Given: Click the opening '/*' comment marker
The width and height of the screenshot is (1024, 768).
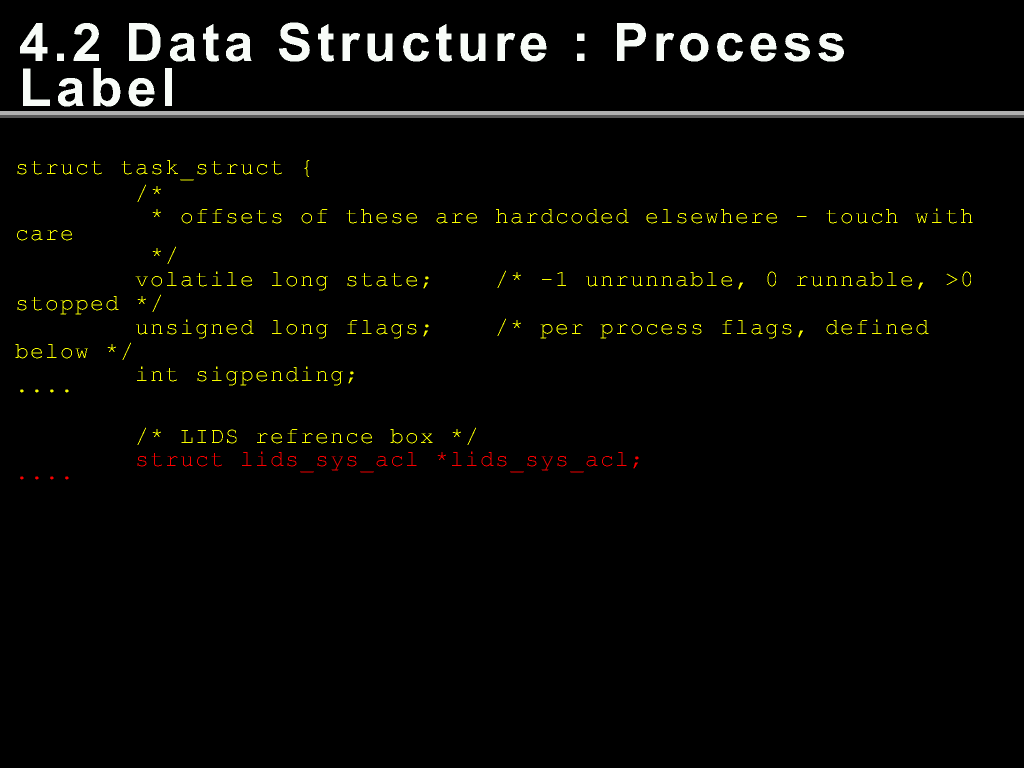Looking at the screenshot, I should [150, 193].
